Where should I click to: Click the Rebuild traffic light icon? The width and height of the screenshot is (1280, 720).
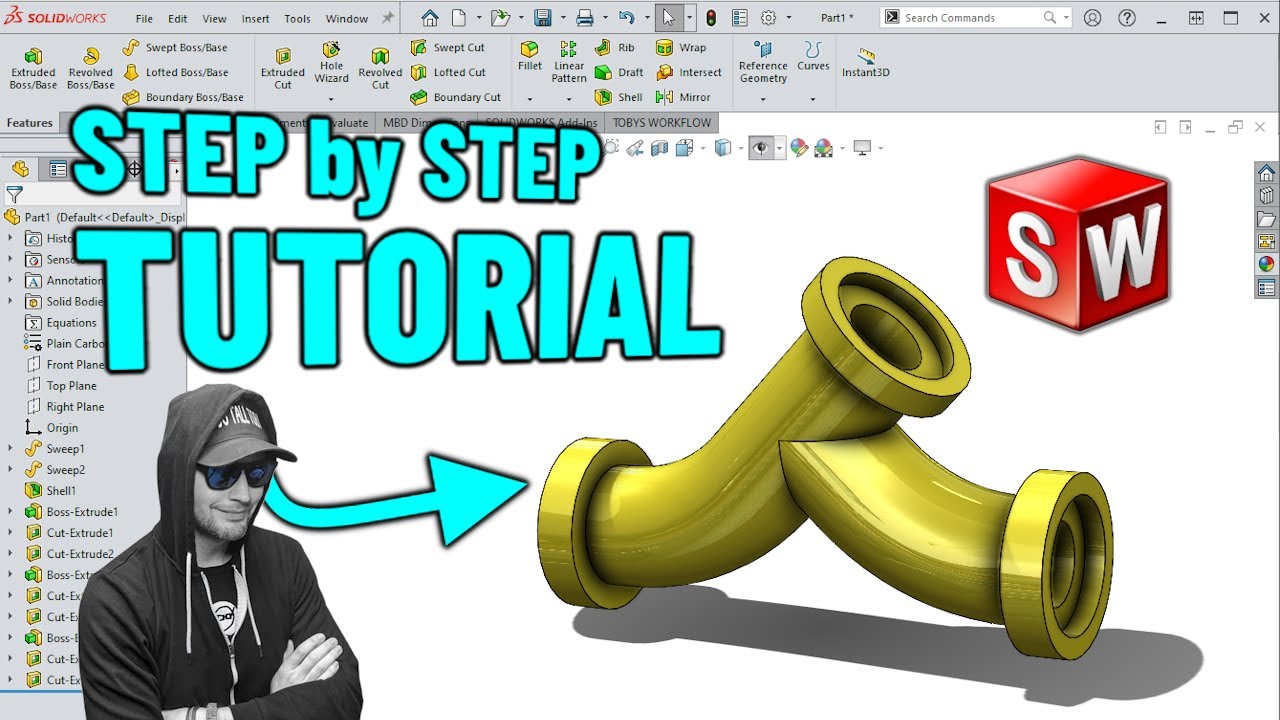pos(711,18)
